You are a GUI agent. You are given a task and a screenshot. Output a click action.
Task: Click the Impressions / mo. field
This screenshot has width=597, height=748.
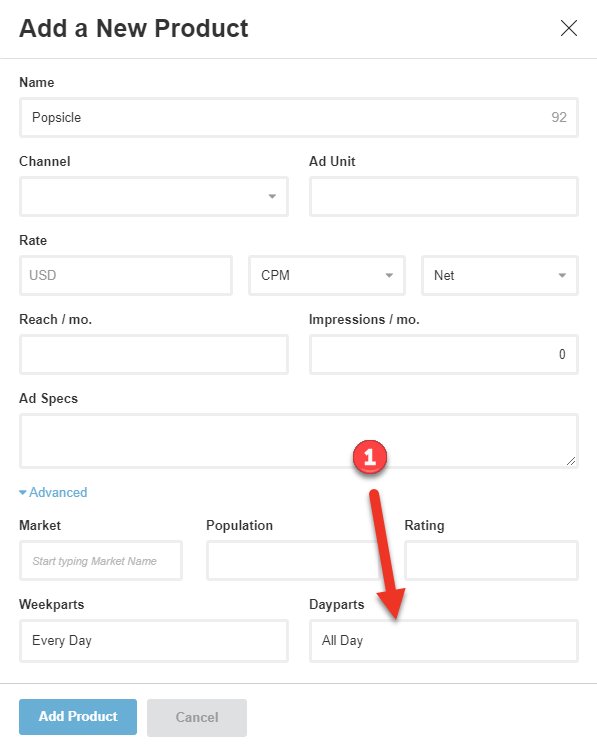(444, 354)
